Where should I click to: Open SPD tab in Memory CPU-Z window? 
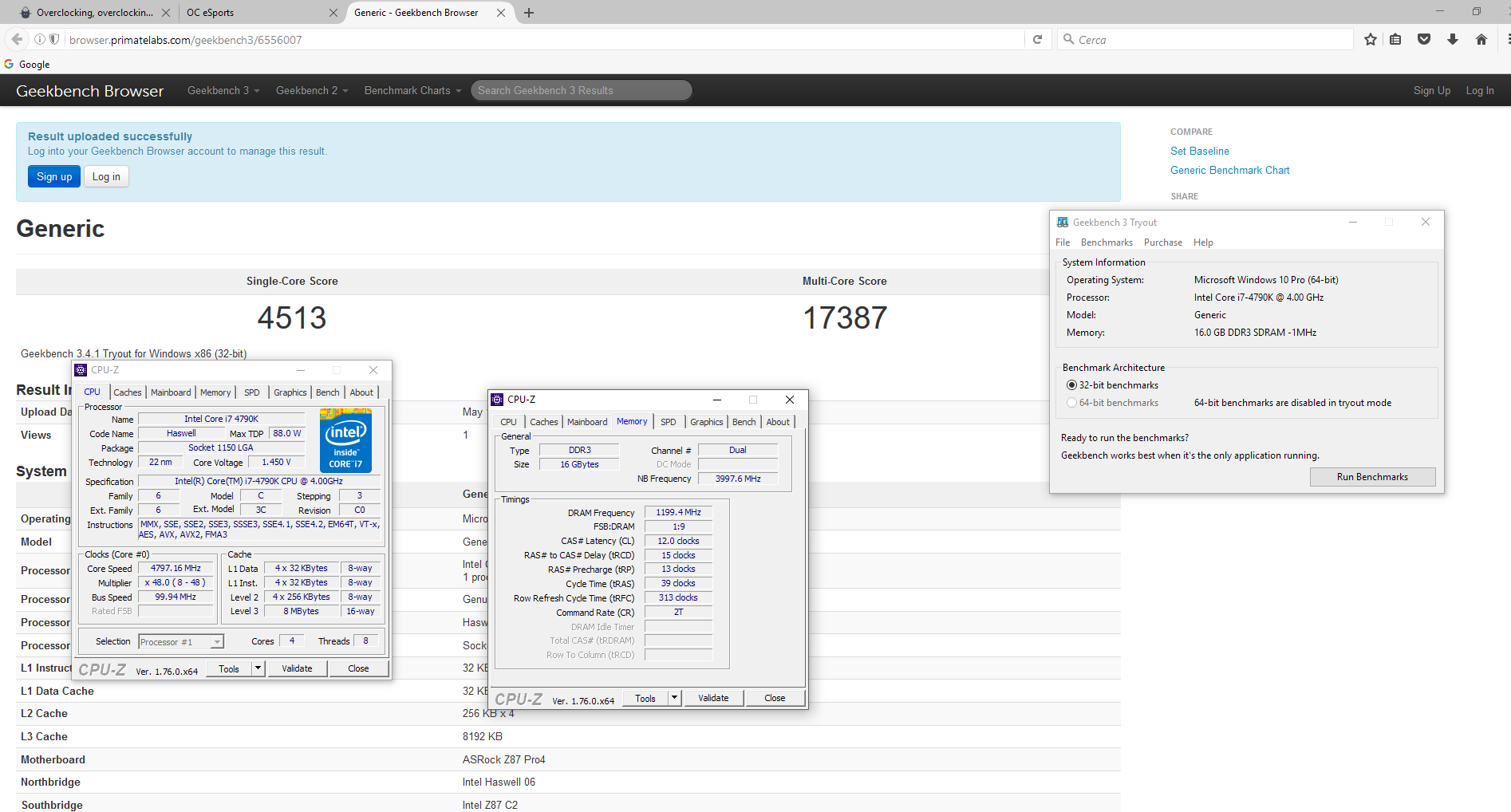669,422
